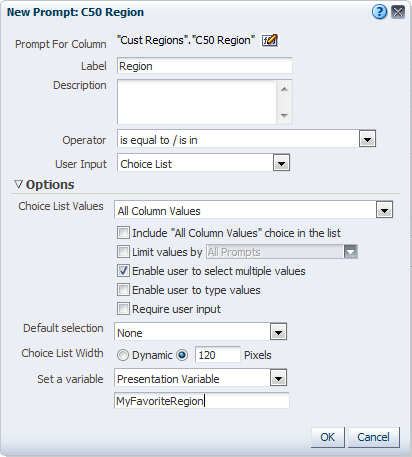The image size is (412, 457).
Task: Click the Description scroll up arrow
Action: 284,89
